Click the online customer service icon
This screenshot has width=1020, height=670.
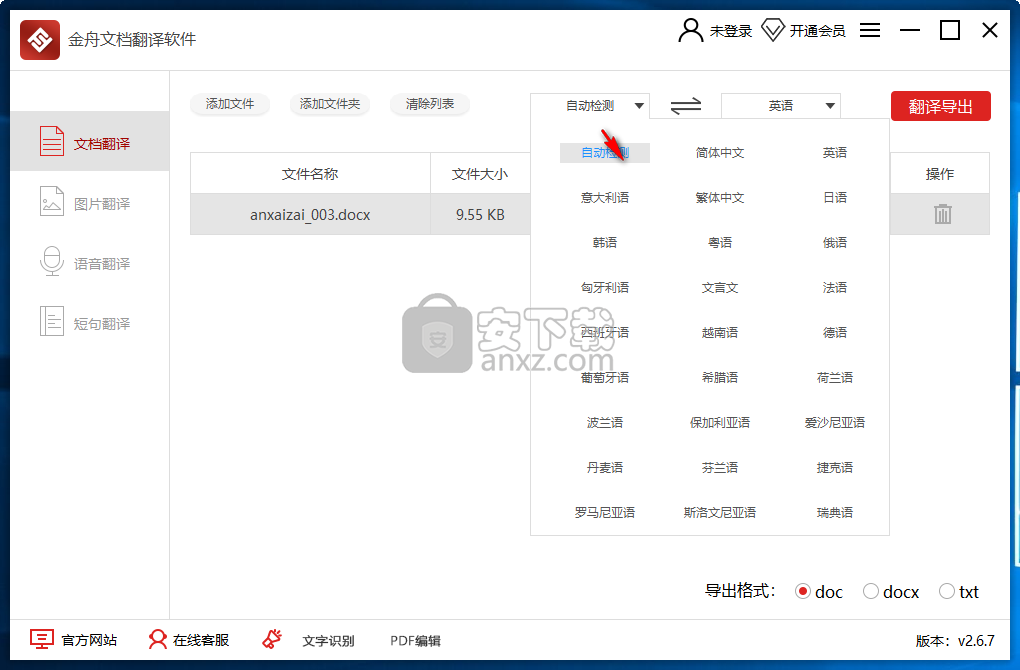tap(157, 639)
